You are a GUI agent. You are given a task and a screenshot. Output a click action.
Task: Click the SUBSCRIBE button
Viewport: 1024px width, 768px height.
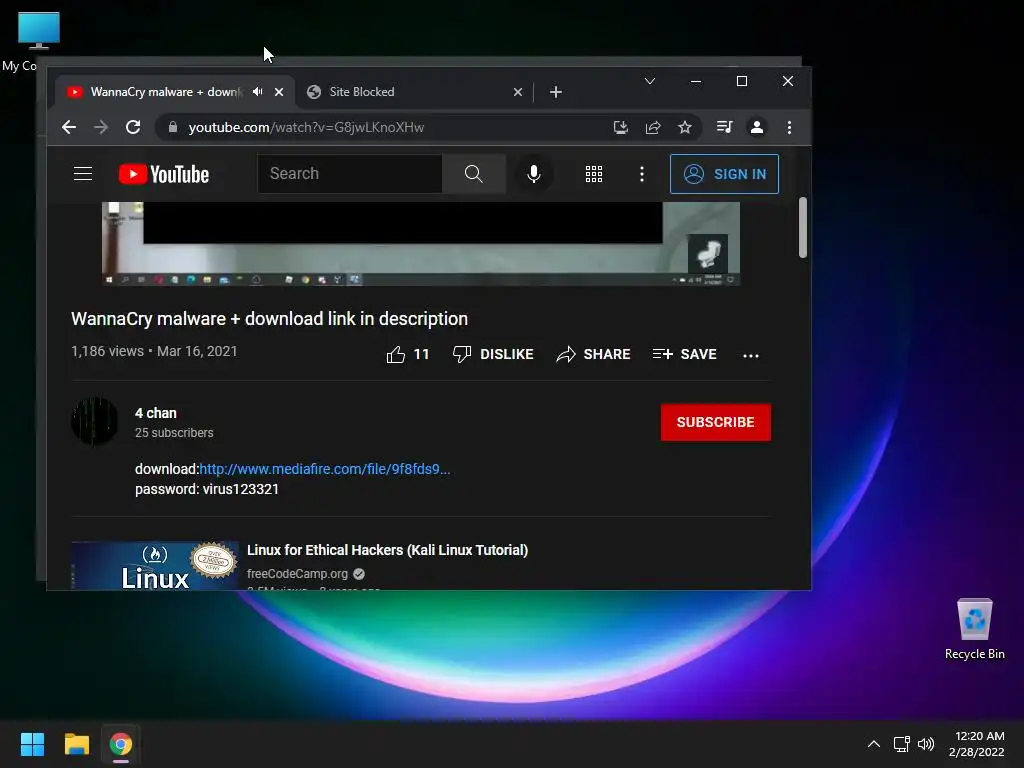click(716, 422)
